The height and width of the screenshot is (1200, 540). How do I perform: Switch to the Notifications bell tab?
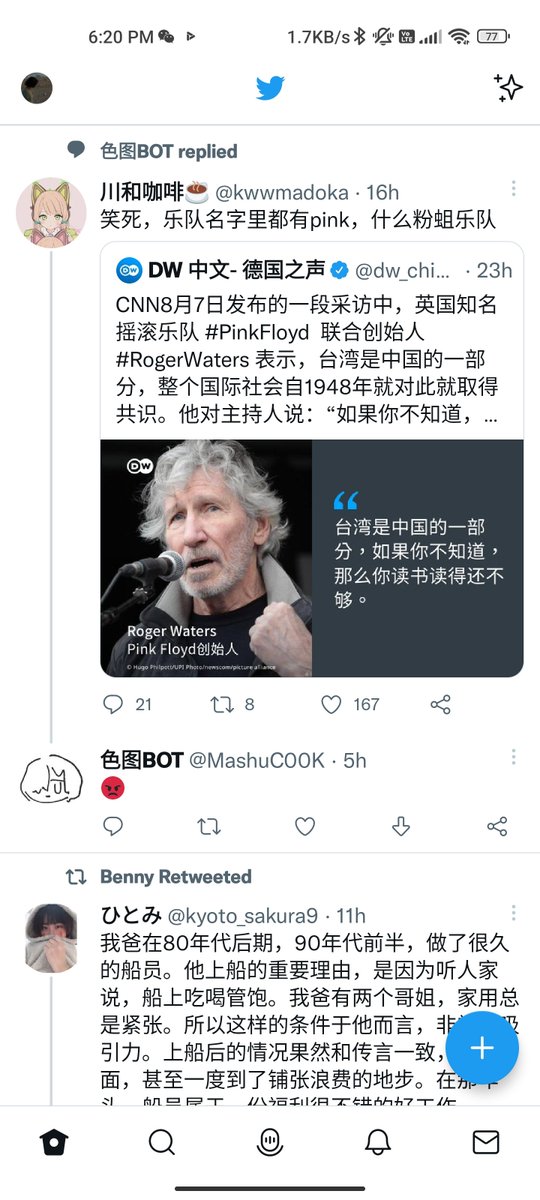click(377, 1142)
